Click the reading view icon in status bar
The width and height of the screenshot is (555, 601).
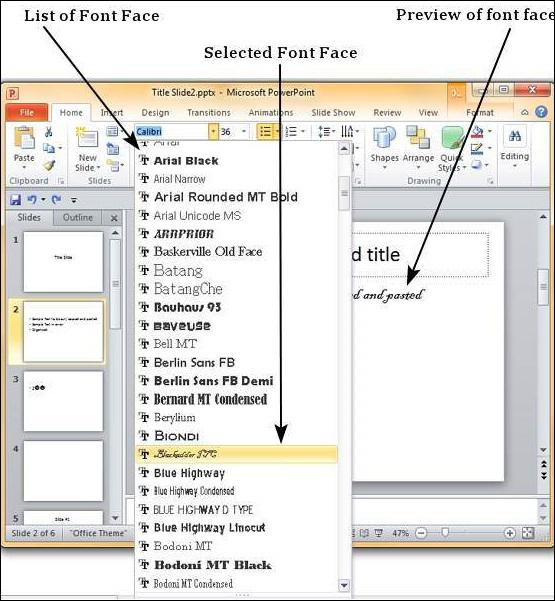(364, 533)
